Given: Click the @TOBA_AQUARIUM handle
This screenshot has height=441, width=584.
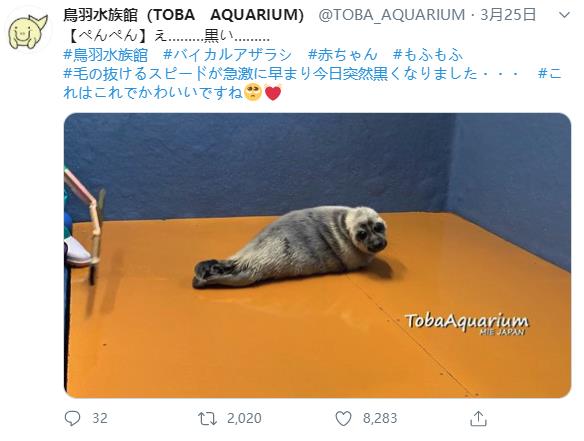Looking at the screenshot, I should 391,15.
